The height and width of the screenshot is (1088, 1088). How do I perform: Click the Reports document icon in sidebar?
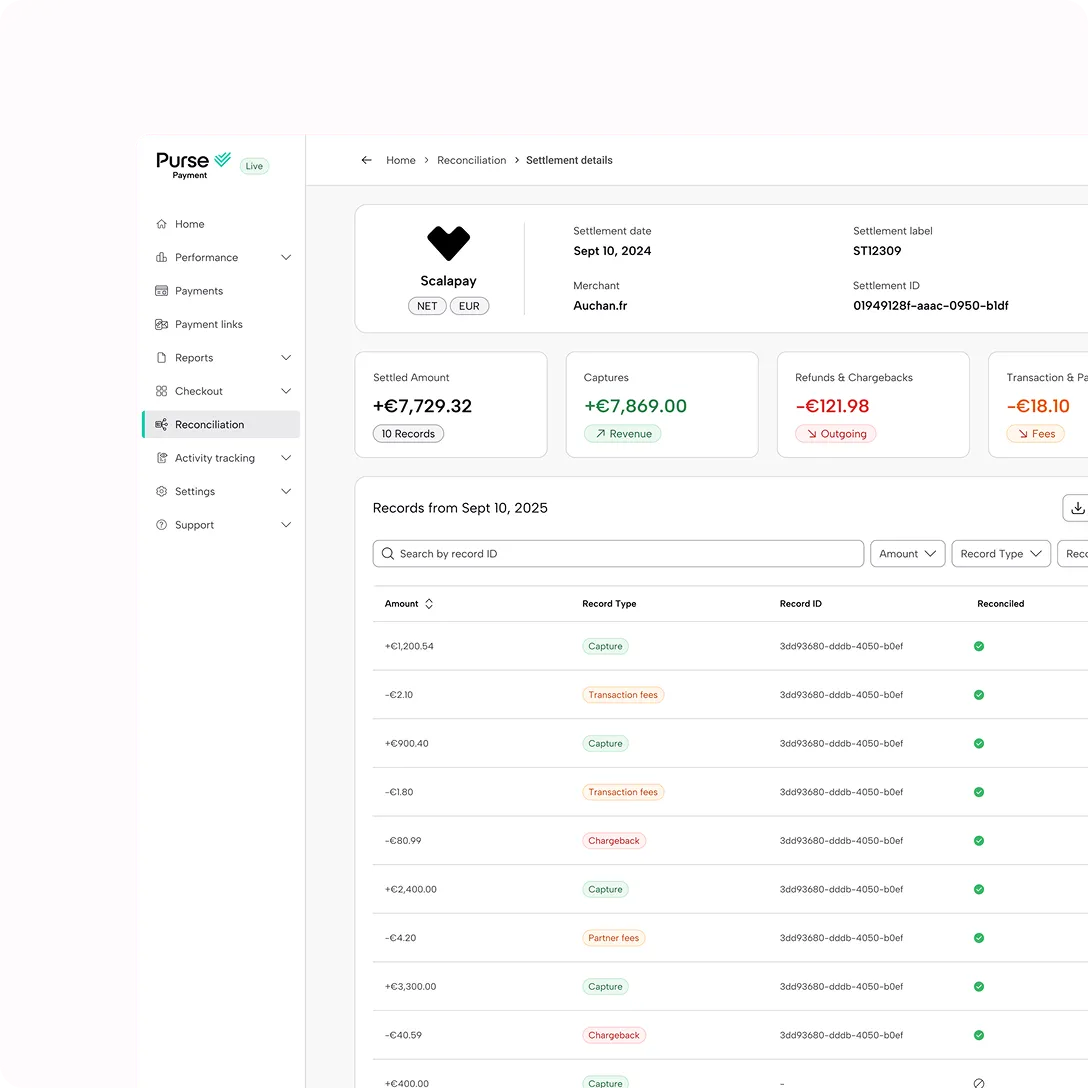(162, 357)
